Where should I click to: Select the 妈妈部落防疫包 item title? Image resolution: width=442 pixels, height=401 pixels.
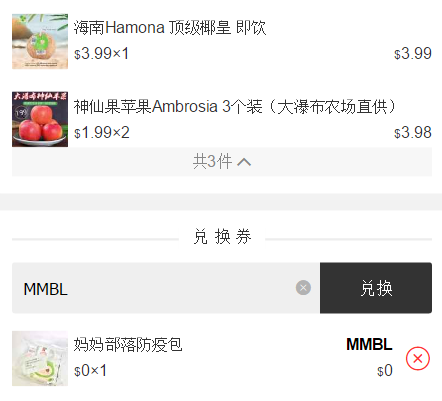pyautogui.click(x=128, y=345)
